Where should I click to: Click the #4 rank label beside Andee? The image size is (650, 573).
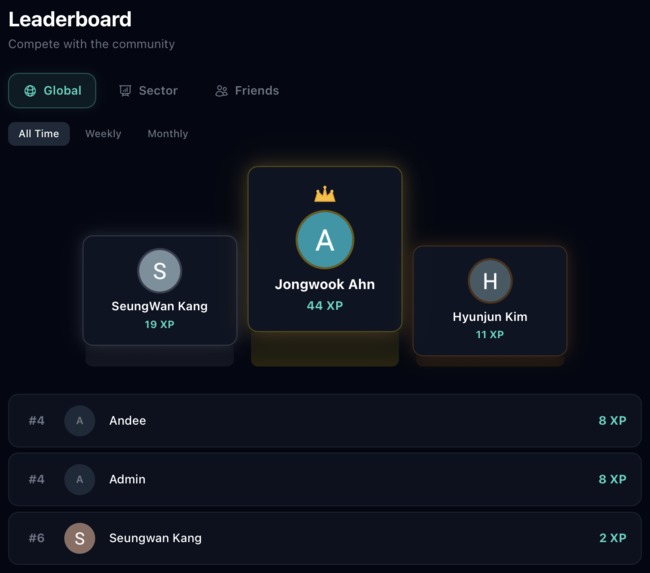pyautogui.click(x=36, y=420)
